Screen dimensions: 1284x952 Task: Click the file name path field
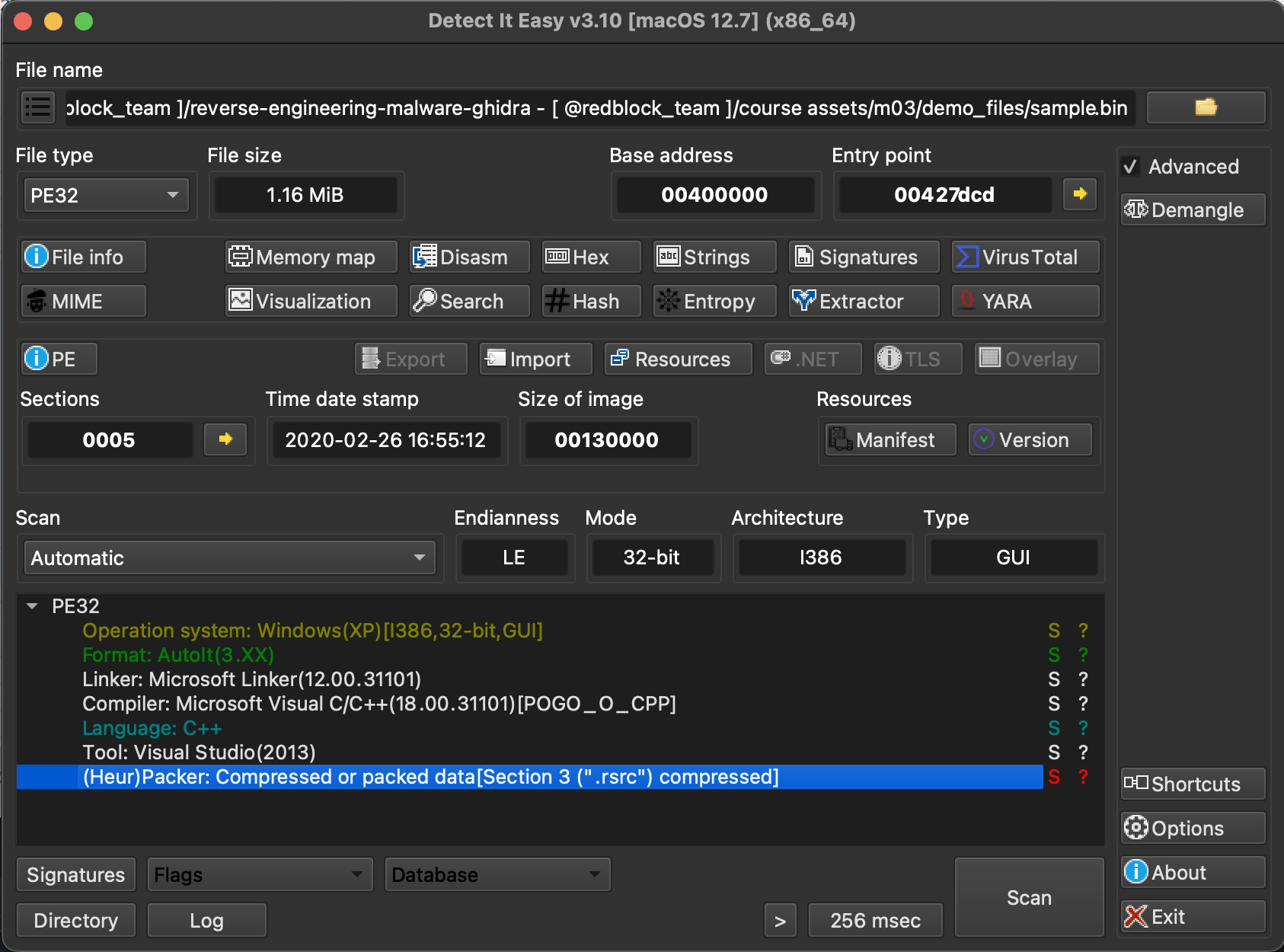pyautogui.click(x=600, y=107)
